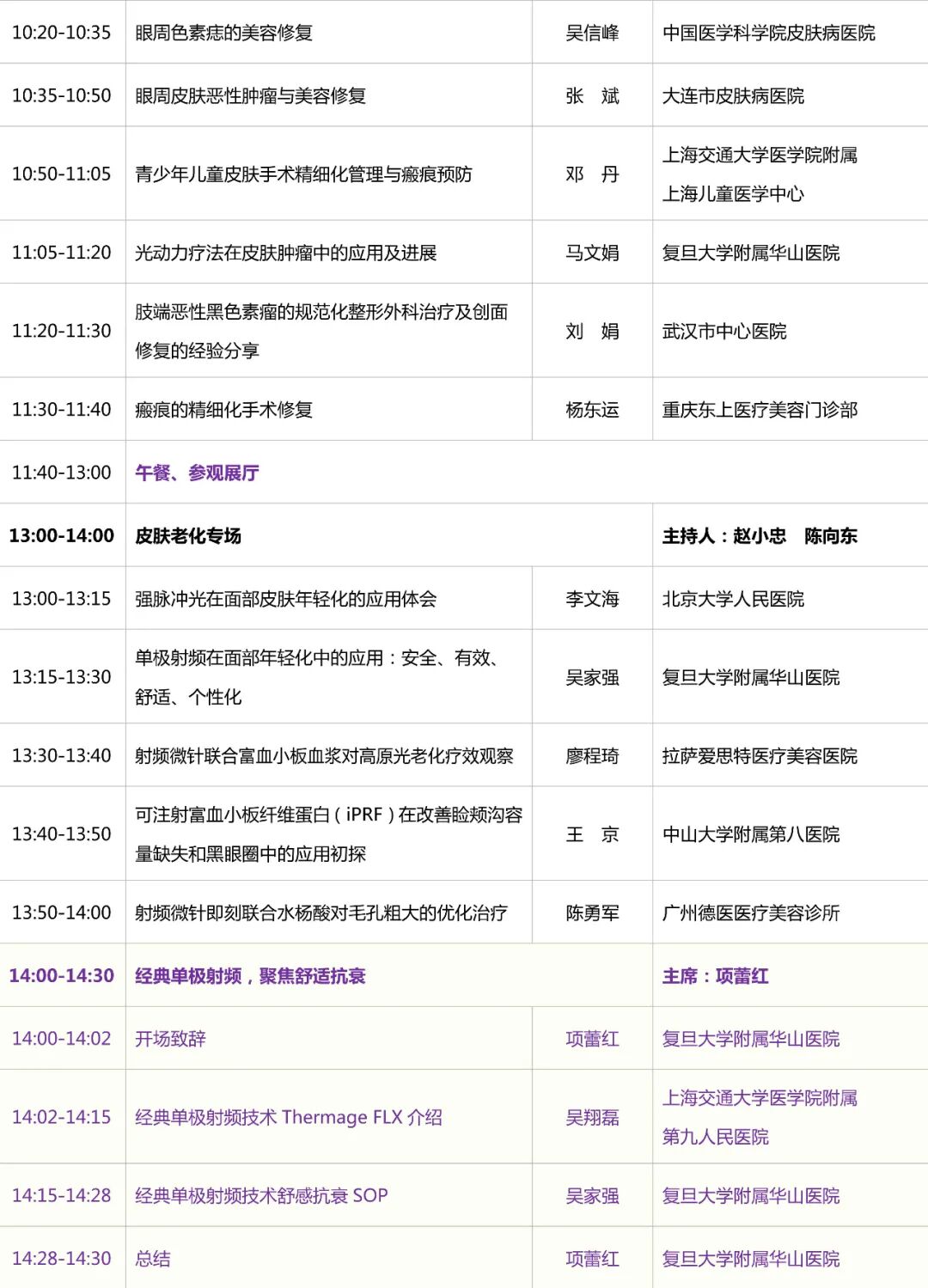Click the chair label 主席：项蕾红
Screen dimensions: 928x1288
coord(715,976)
